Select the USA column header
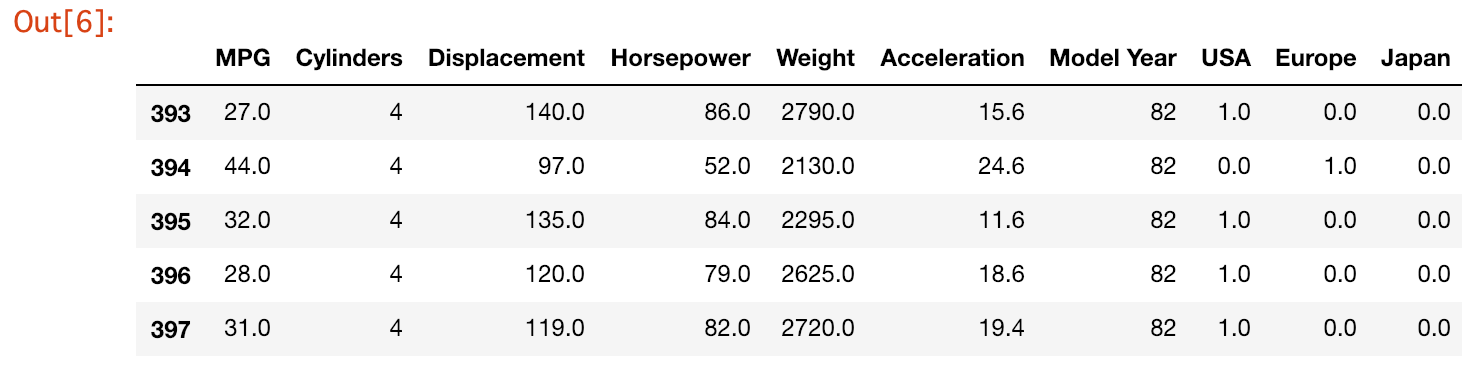Screen dimensions: 1480x376 click(1226, 58)
